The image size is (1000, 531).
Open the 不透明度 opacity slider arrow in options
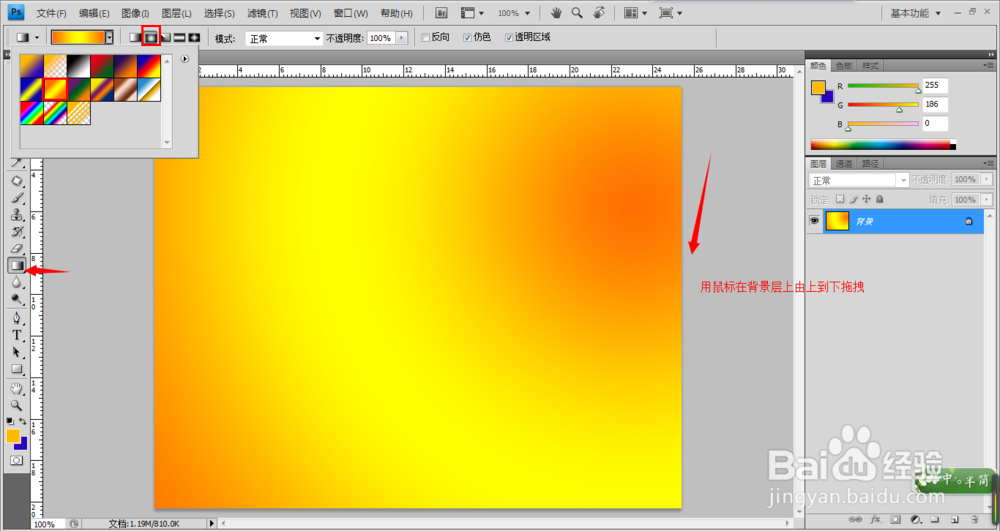(x=401, y=38)
